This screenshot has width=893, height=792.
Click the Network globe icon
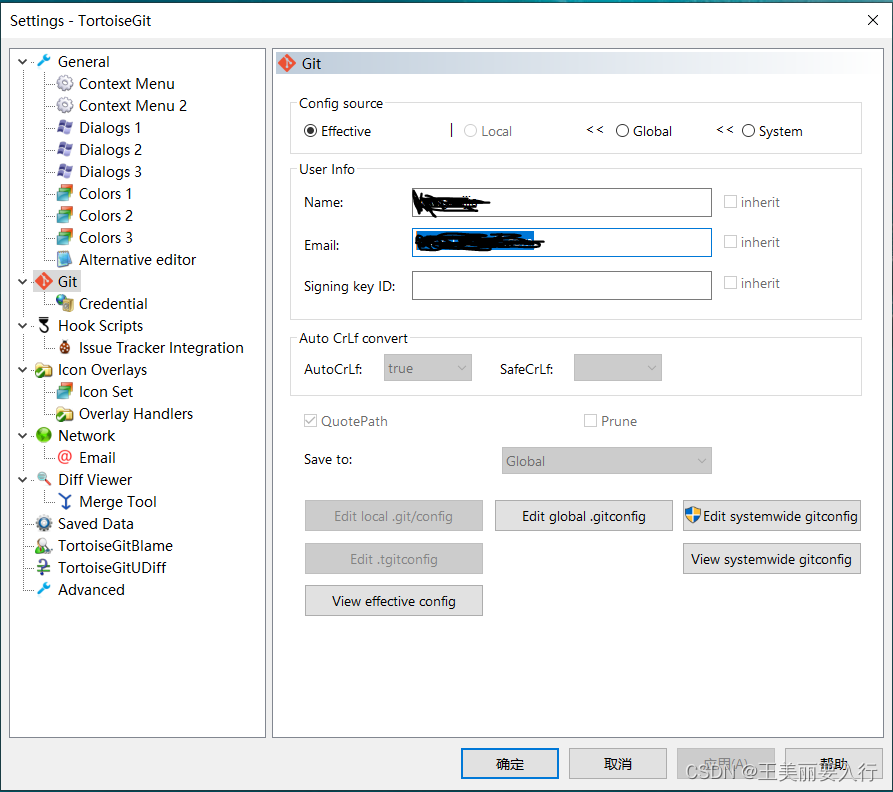(x=44, y=435)
